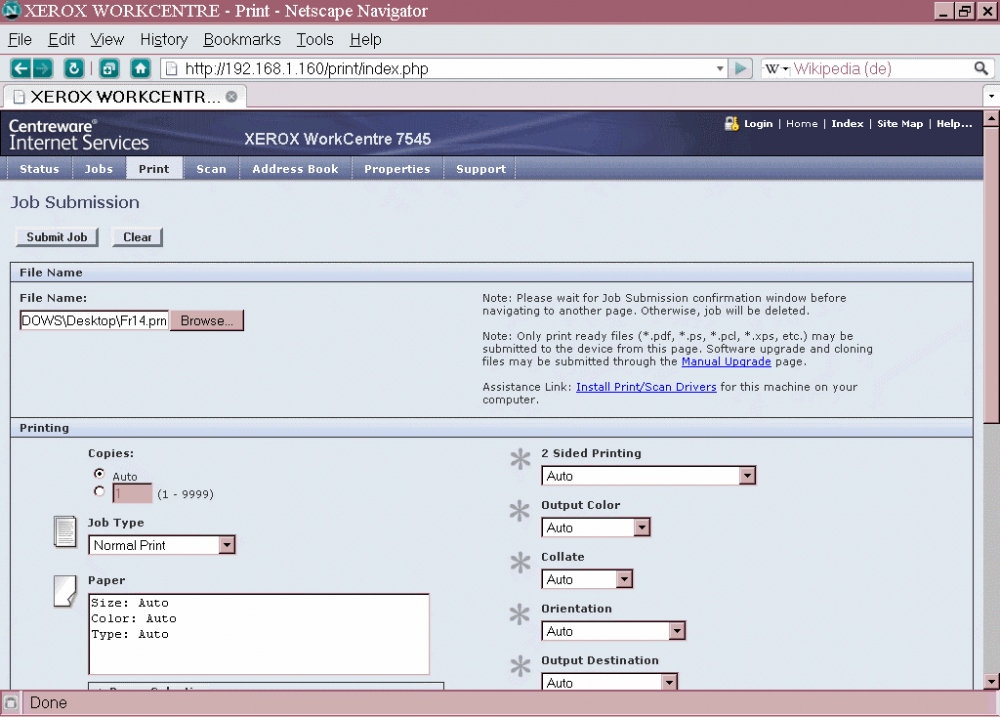1000x717 pixels.
Task: Click the Home icon in the browser toolbar
Action: [x=141, y=69]
